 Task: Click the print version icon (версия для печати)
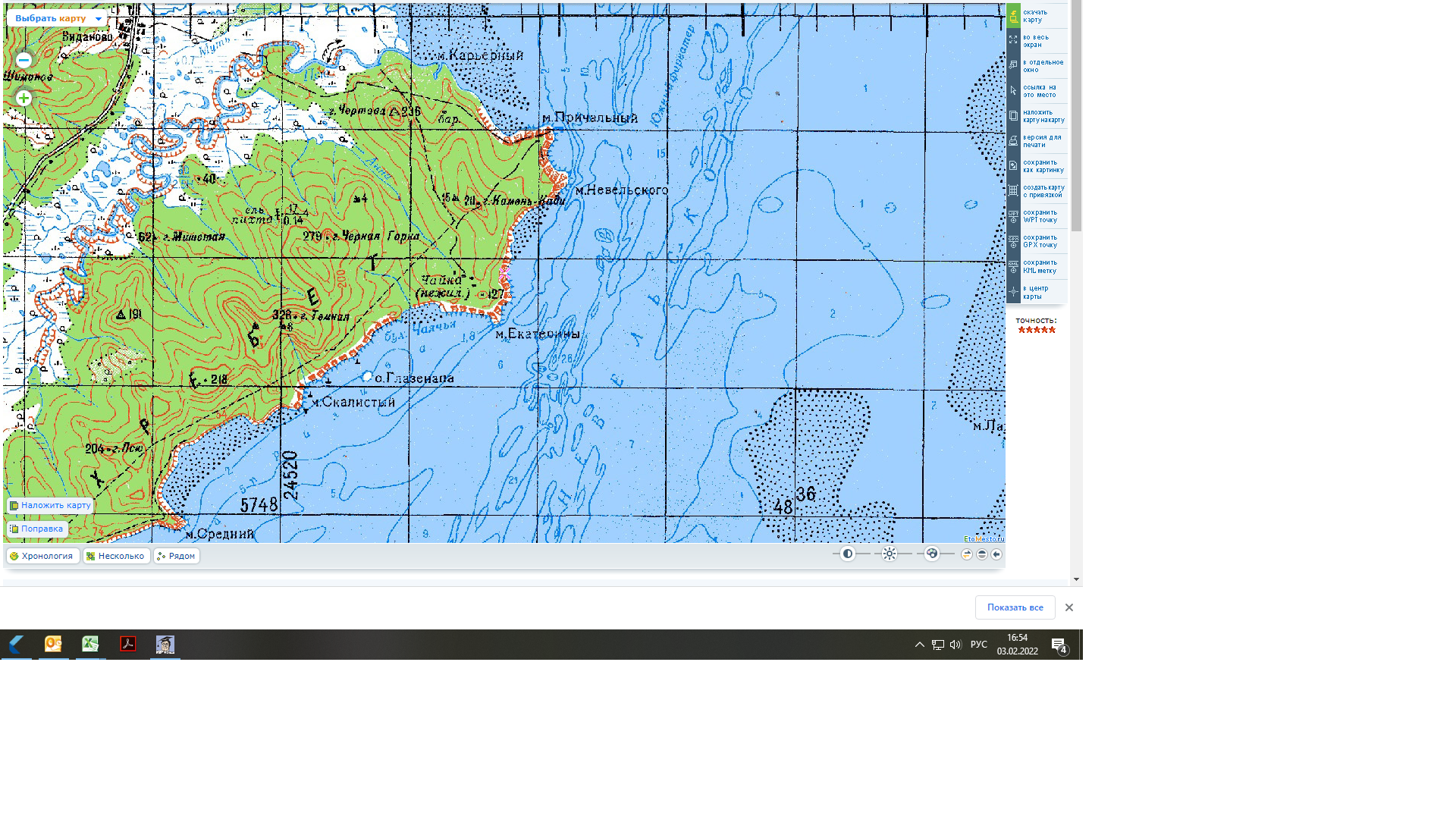1014,141
